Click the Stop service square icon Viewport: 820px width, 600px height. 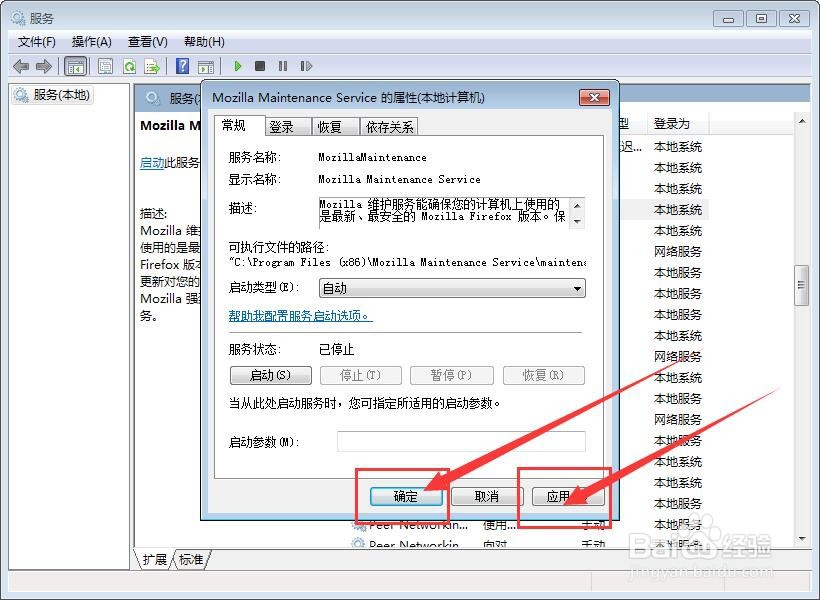[259, 66]
